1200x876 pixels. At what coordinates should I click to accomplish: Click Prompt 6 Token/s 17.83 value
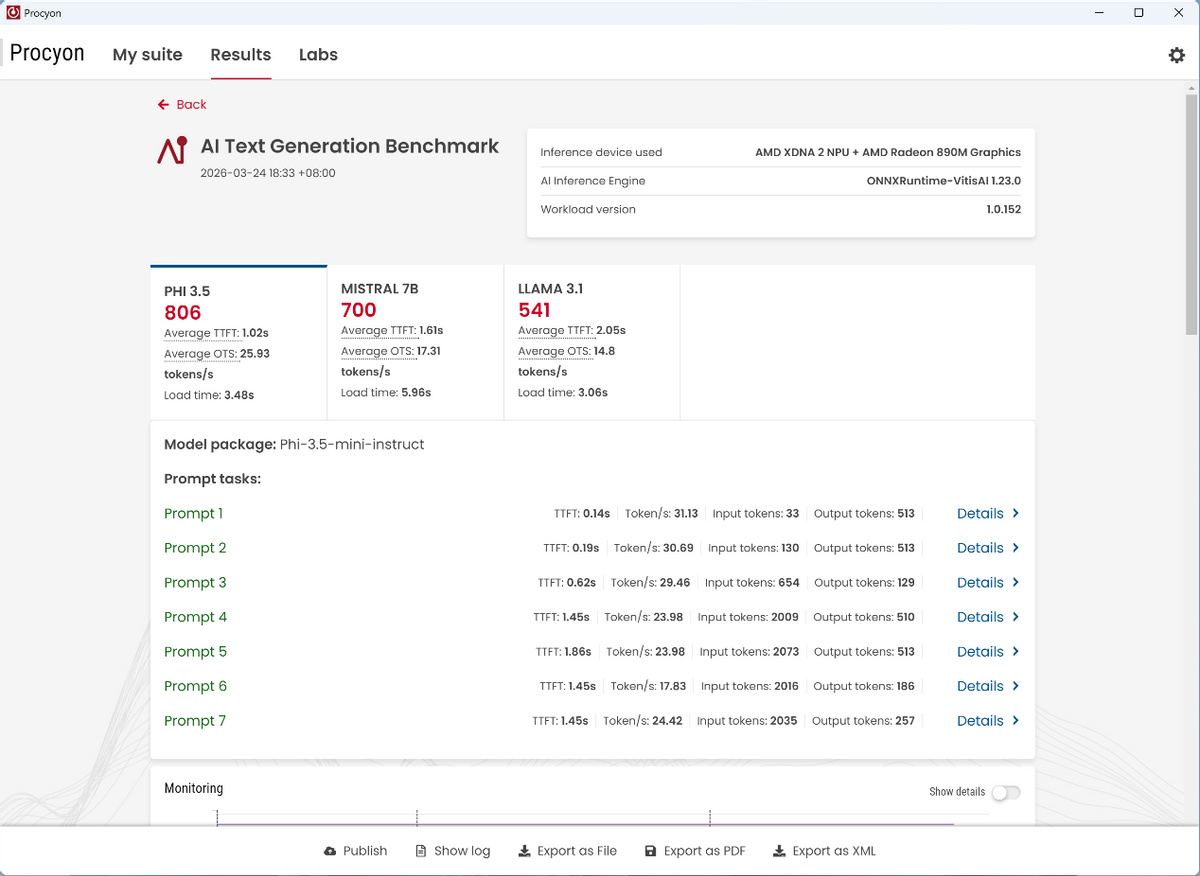click(672, 686)
